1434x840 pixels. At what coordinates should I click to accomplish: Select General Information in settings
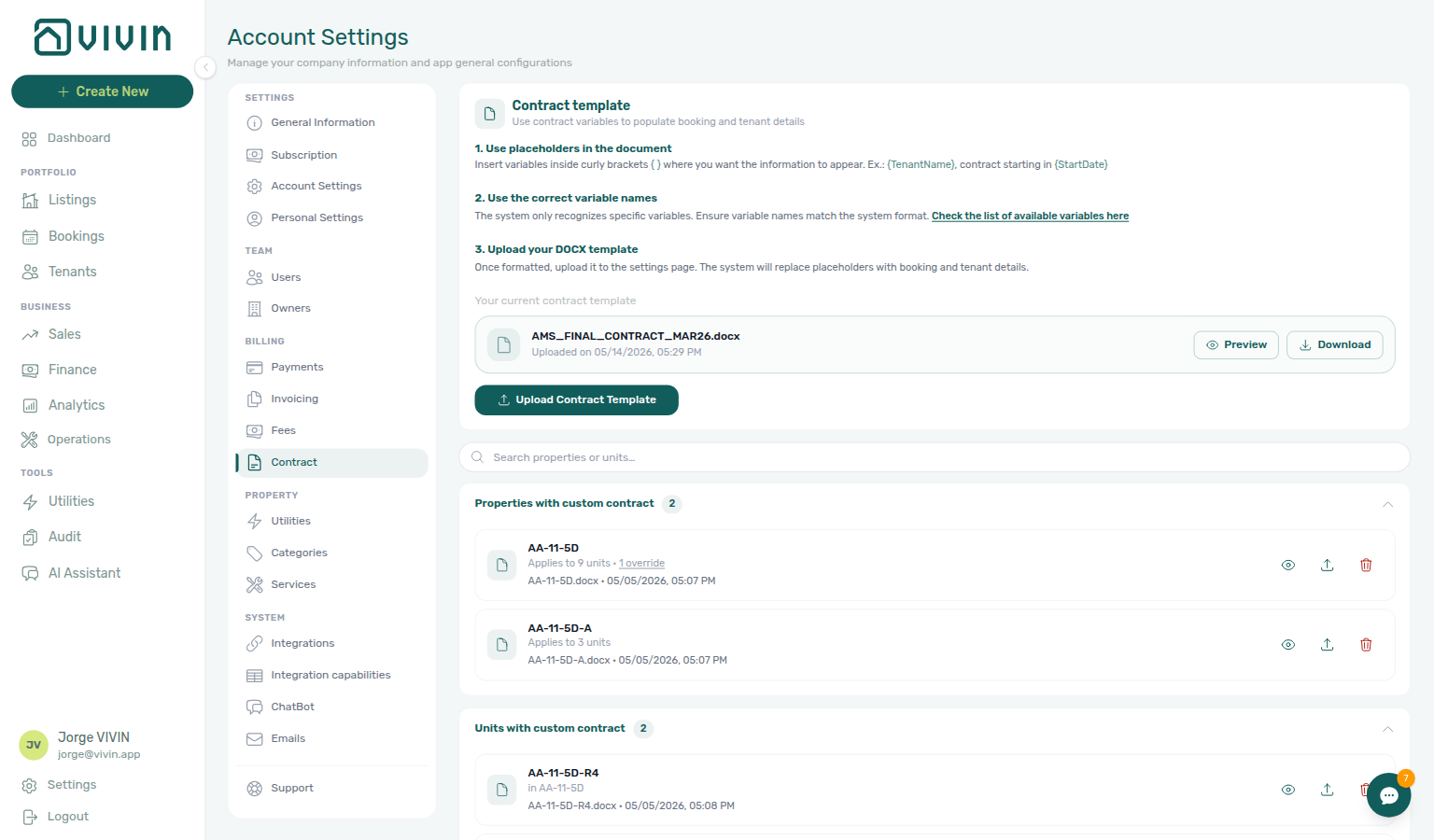[311, 123]
